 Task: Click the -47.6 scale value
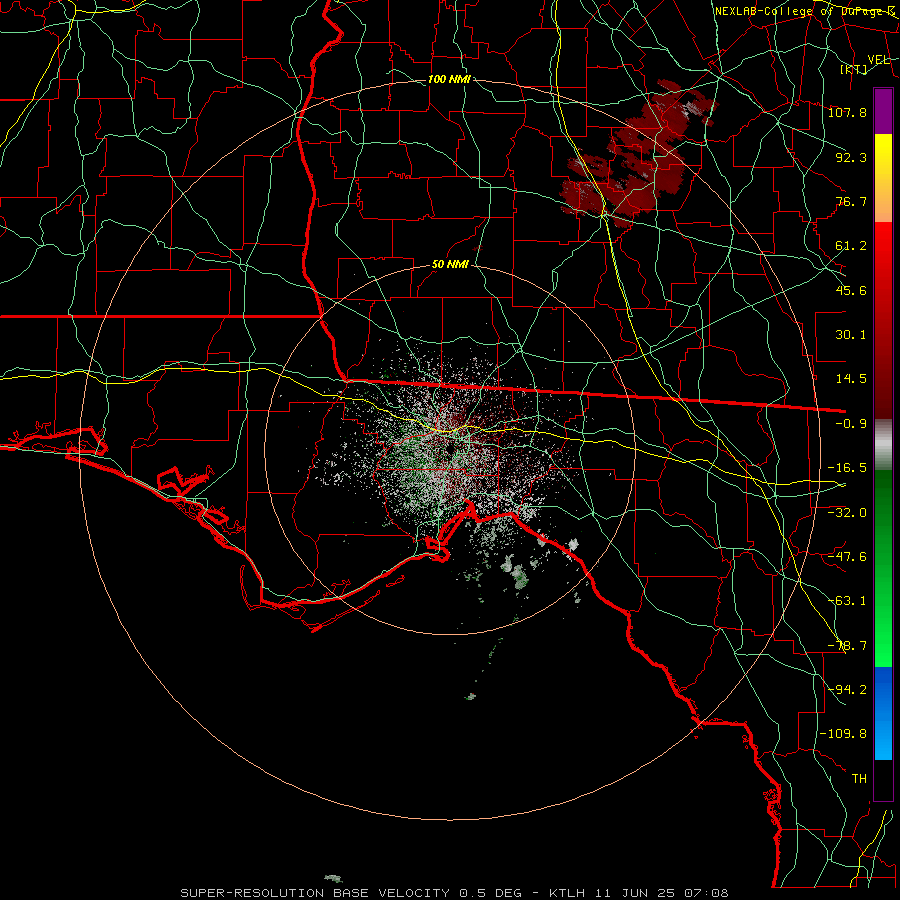coord(847,557)
